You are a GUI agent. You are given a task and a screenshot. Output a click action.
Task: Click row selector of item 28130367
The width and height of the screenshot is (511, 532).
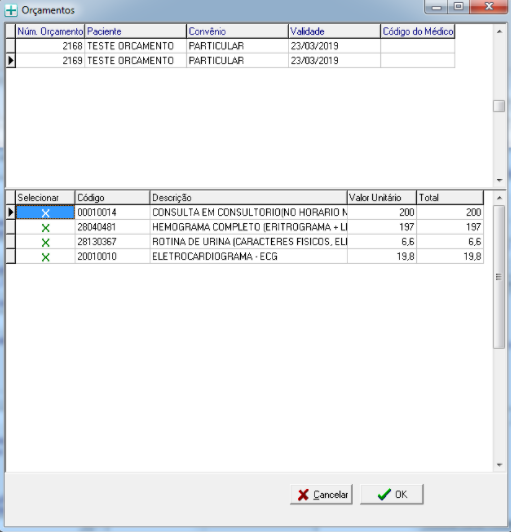pyautogui.click(x=11, y=242)
